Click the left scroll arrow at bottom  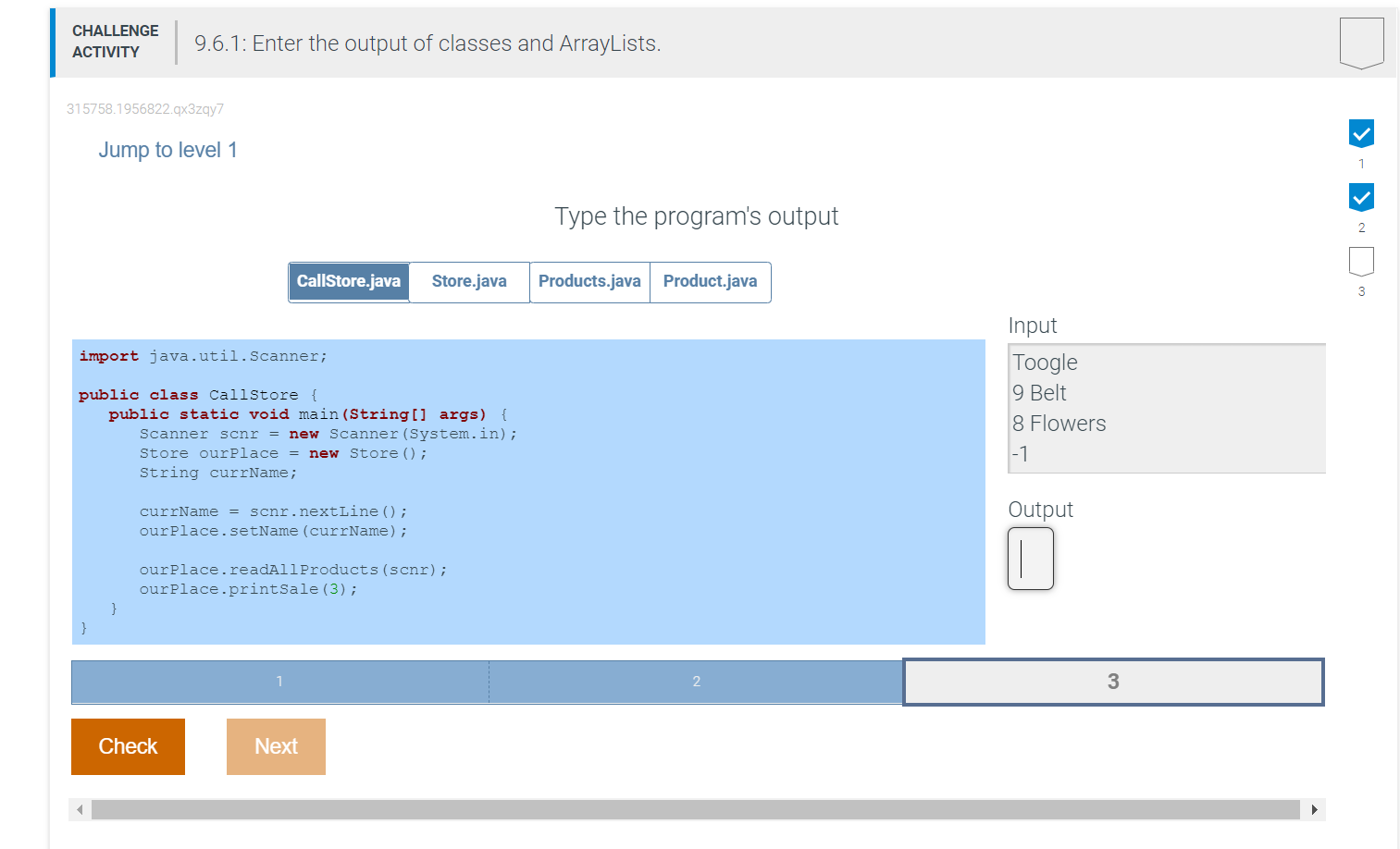tap(79, 809)
